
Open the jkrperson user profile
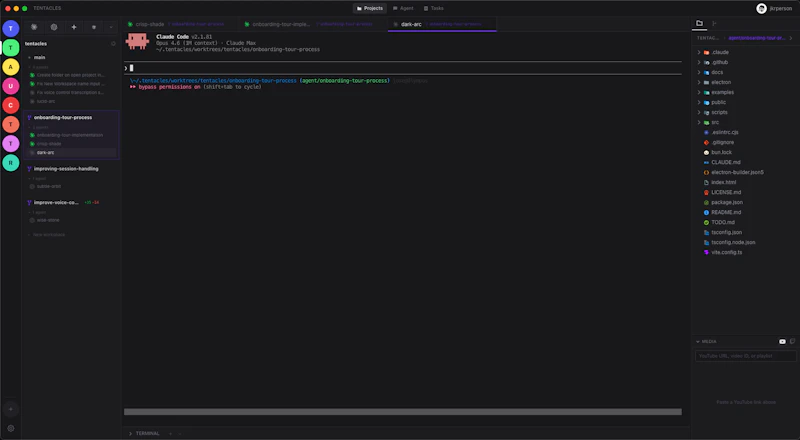(774, 8)
